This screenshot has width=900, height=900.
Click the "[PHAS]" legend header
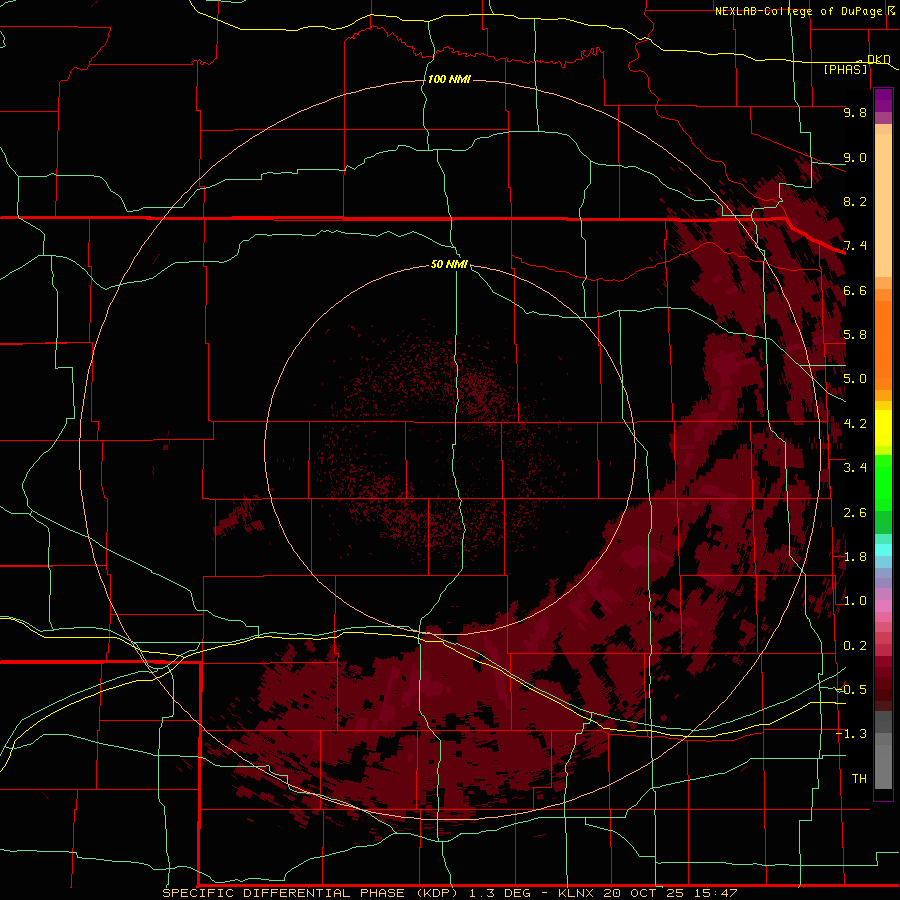click(845, 70)
